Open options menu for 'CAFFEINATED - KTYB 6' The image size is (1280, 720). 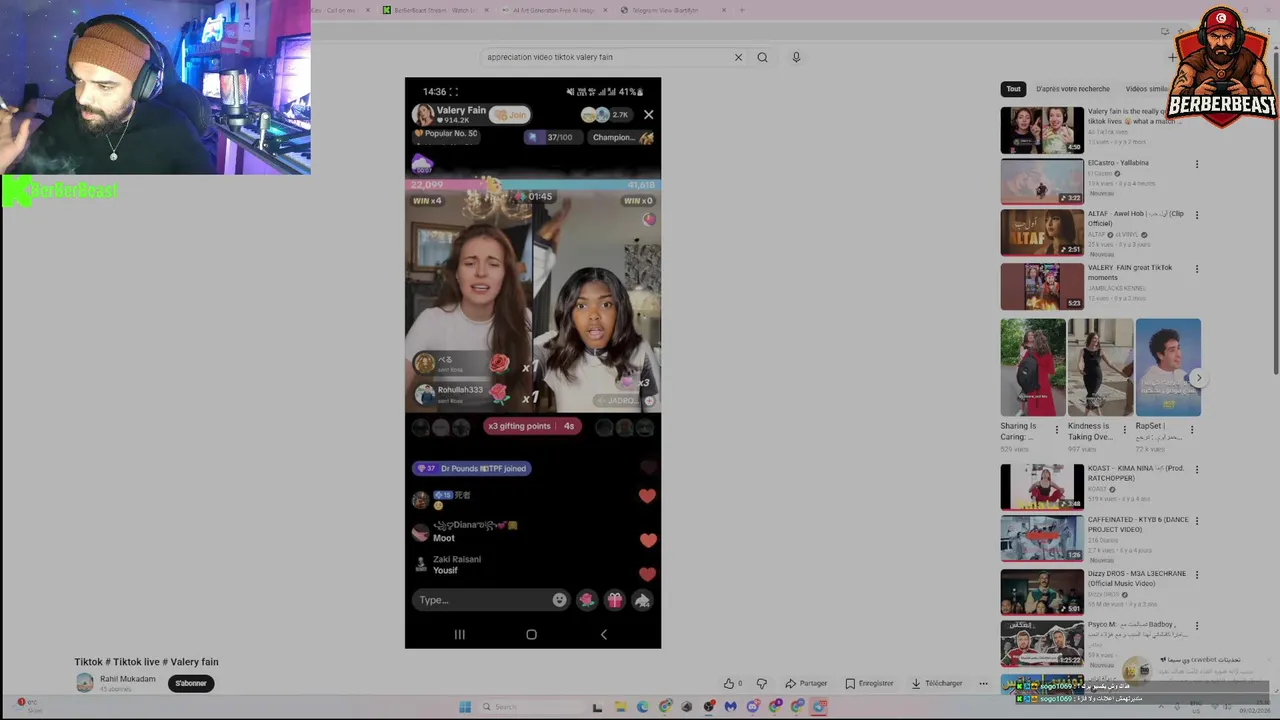coord(1196,521)
